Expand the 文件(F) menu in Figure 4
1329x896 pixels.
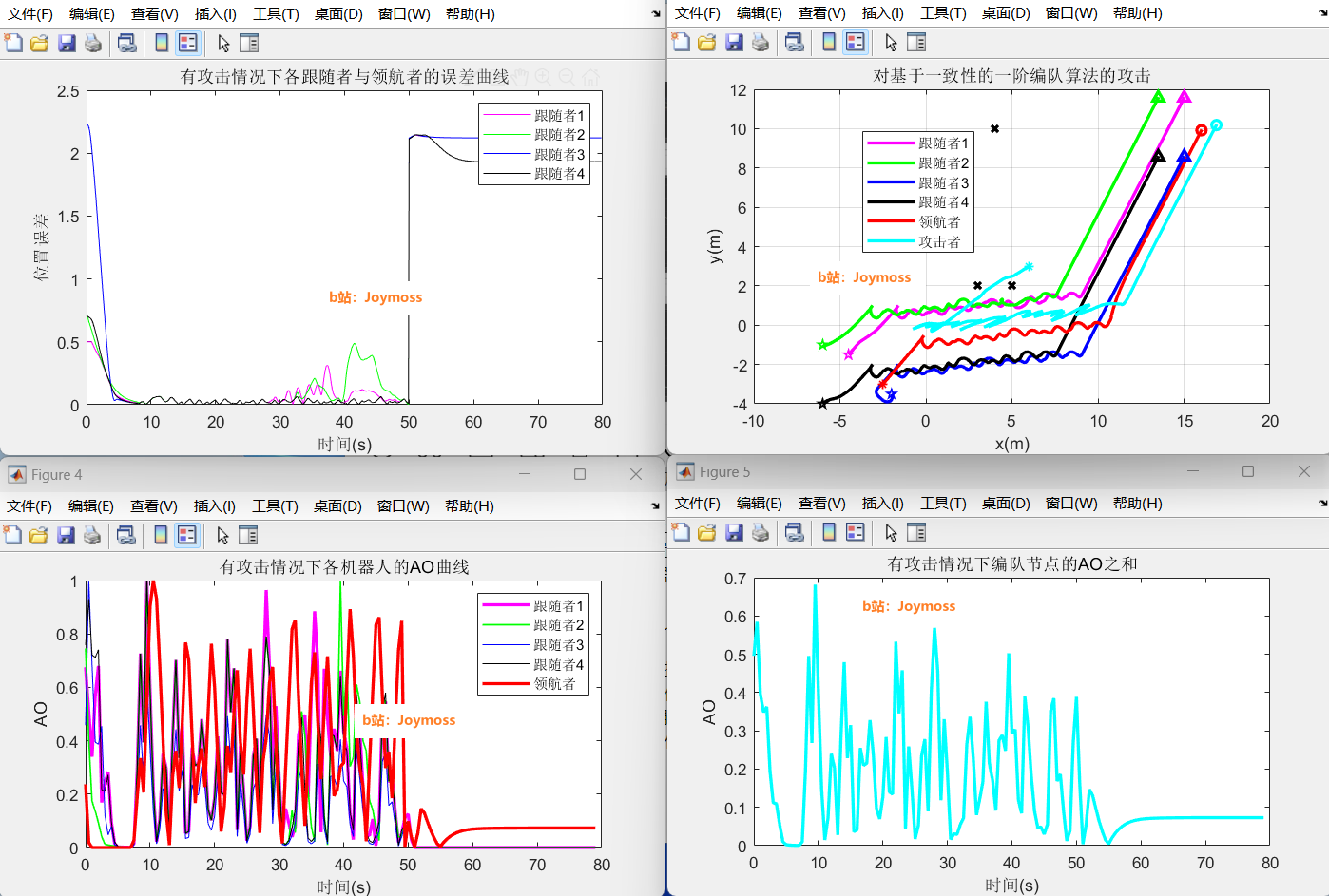coord(29,505)
